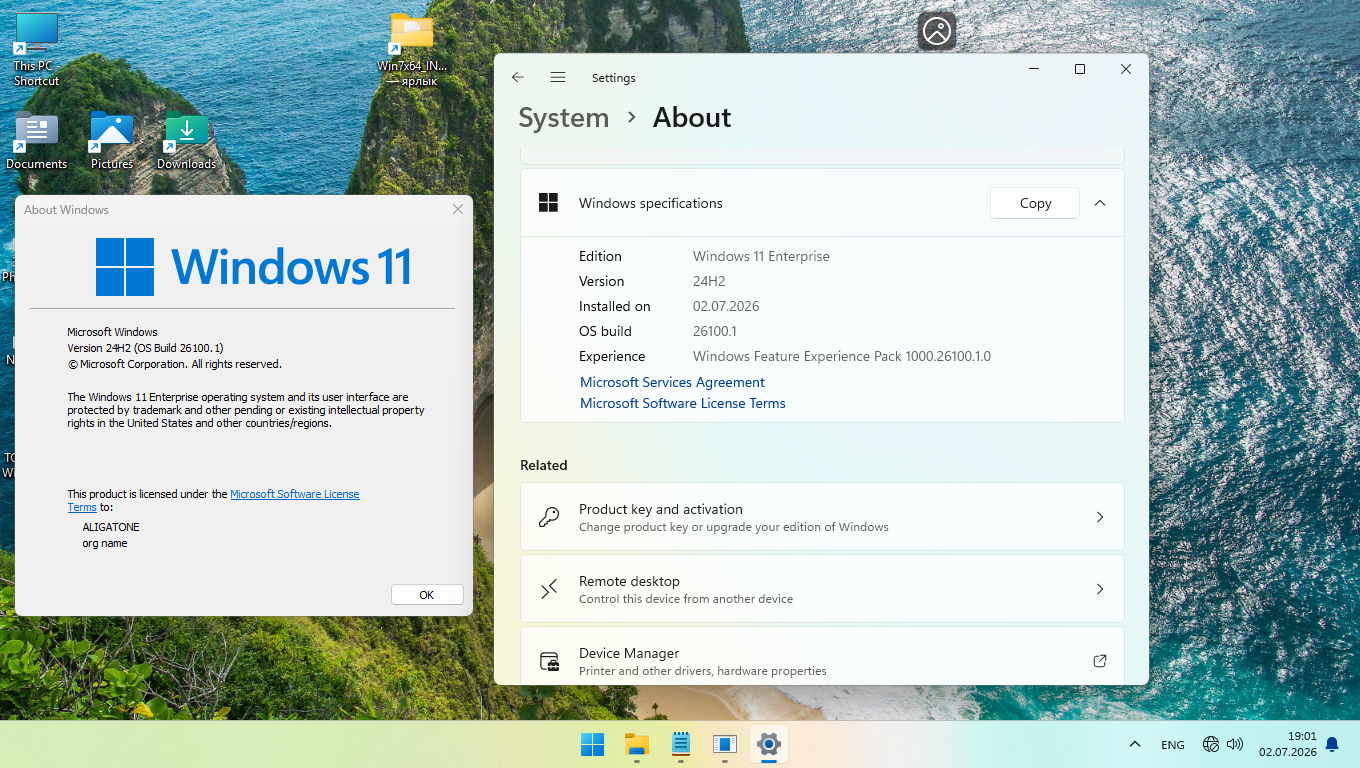The height and width of the screenshot is (768, 1360).
Task: Open the Downloads desktop shortcut
Action: pos(186,141)
